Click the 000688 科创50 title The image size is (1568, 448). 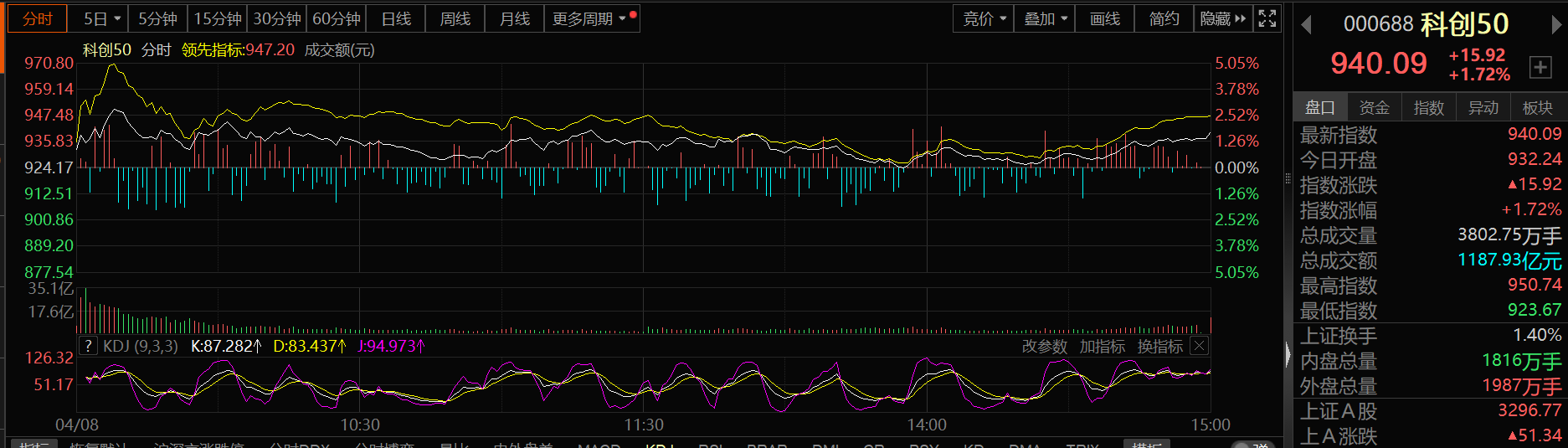(1426, 24)
